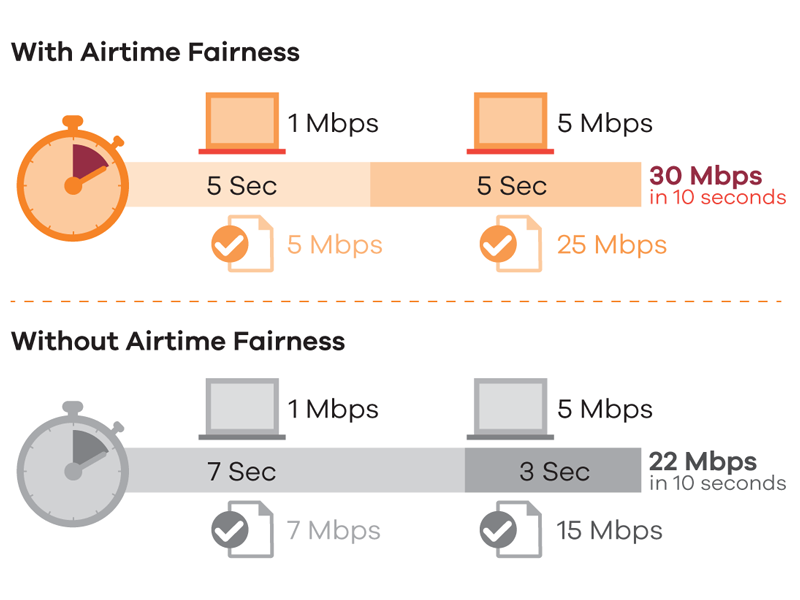Click the gray checked file beside 15 Mbps

[511, 530]
